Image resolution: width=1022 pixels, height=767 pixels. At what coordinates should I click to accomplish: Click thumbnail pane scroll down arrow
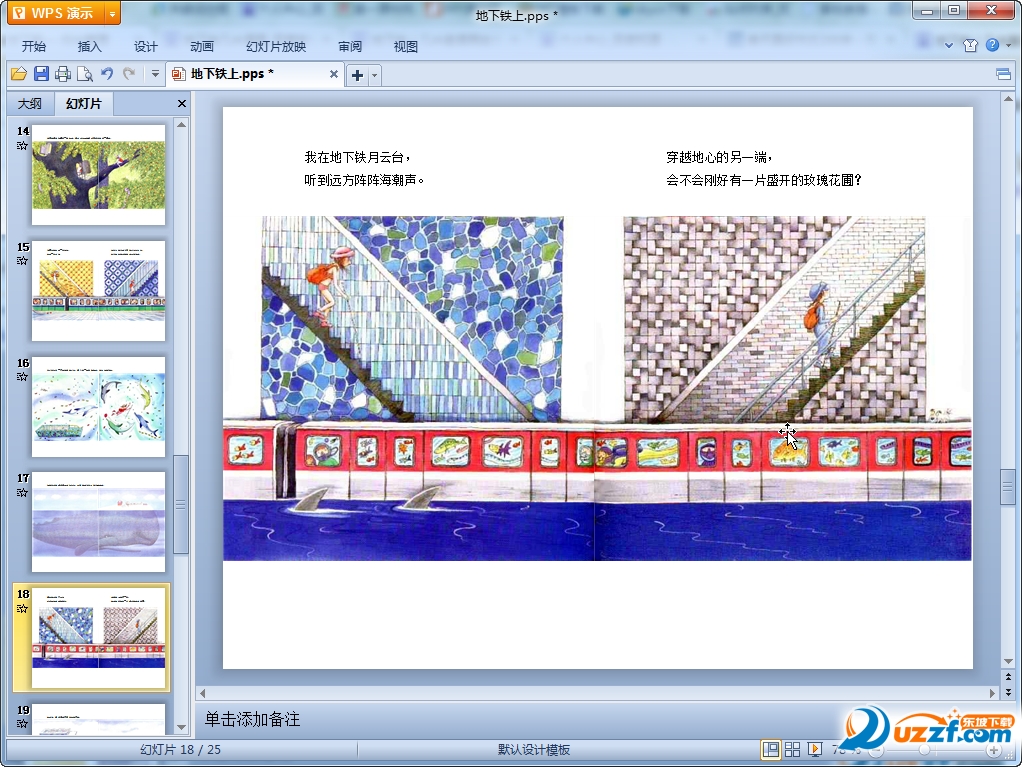coord(182,727)
